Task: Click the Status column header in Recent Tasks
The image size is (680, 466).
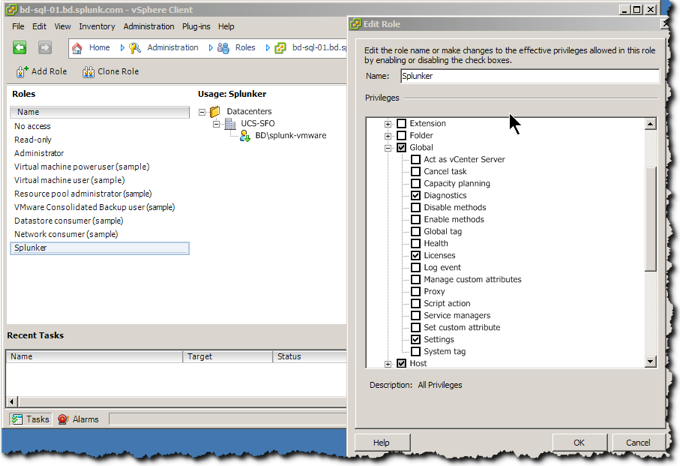Action: [309, 356]
